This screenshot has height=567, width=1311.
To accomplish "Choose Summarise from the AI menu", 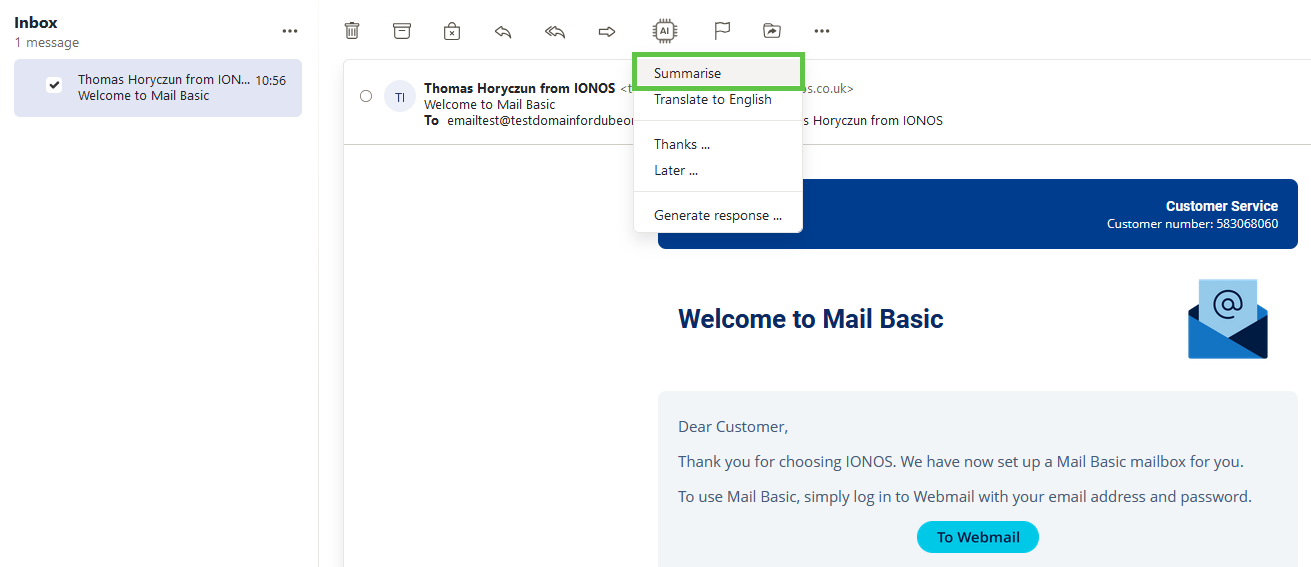I will [718, 73].
